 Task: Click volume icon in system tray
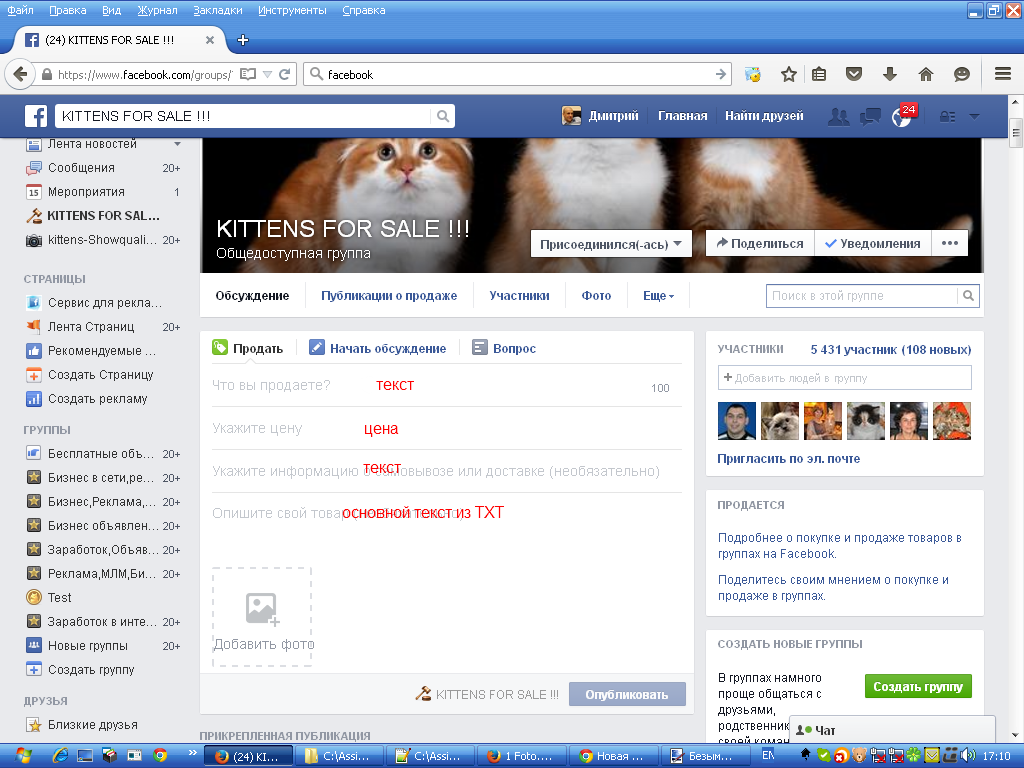(x=968, y=756)
